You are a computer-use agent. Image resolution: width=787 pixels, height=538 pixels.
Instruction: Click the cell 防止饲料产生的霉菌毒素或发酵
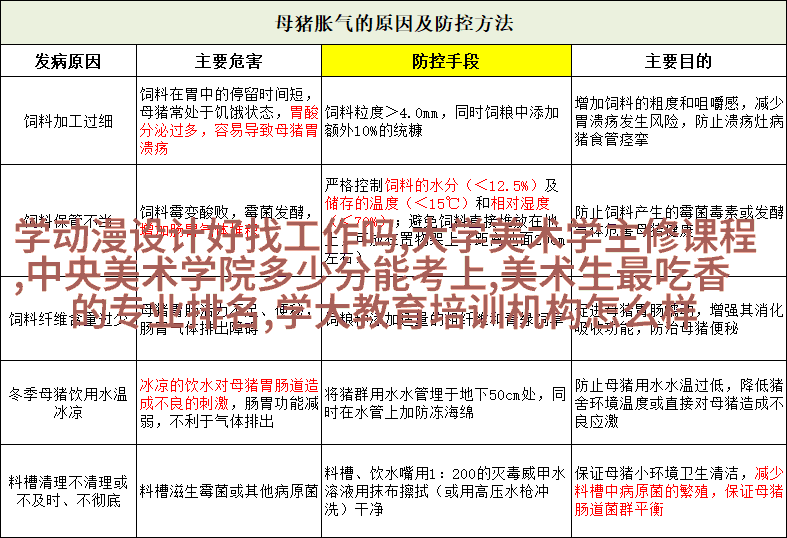[x=679, y=221]
